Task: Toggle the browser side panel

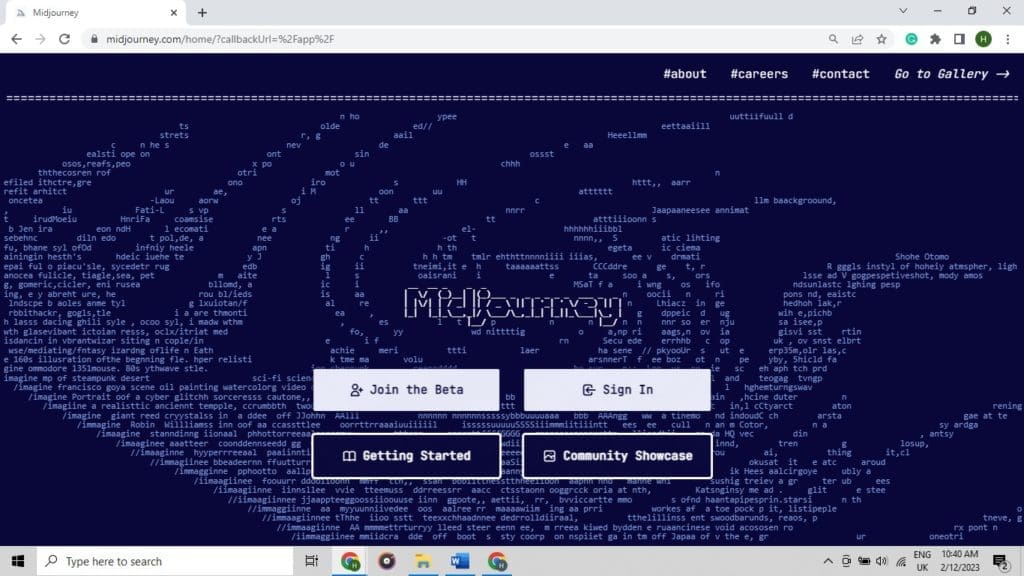Action: (959, 39)
